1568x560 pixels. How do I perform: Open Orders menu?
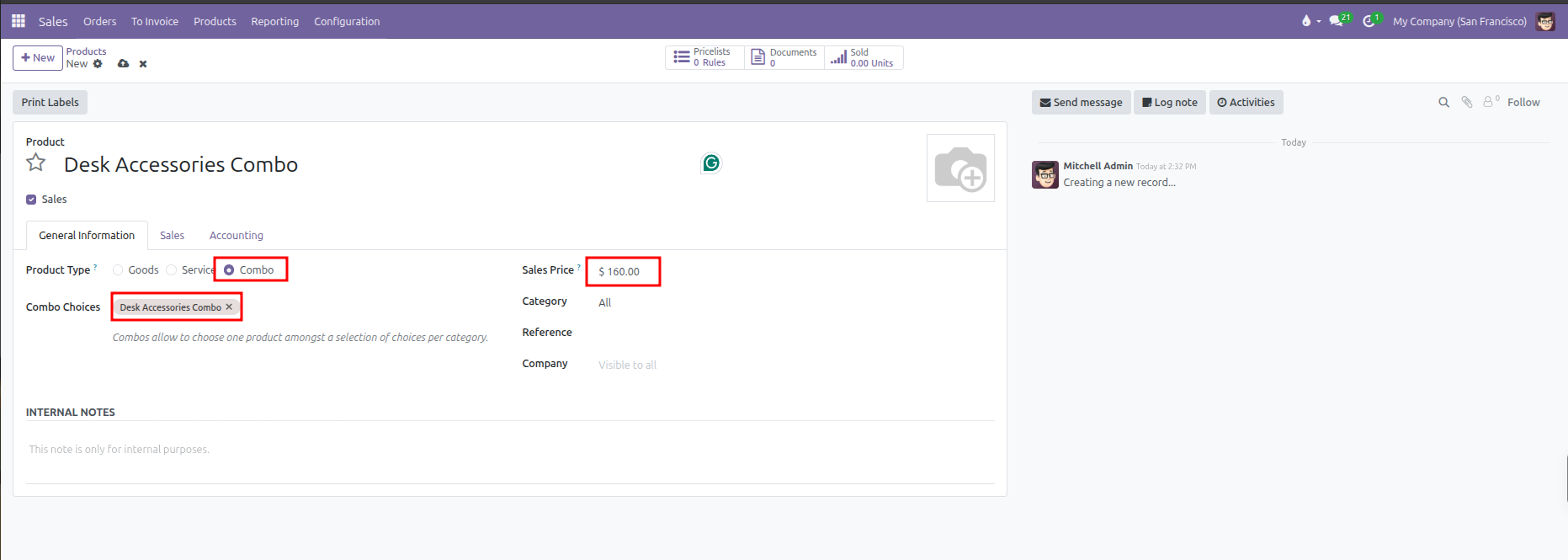[x=99, y=21]
